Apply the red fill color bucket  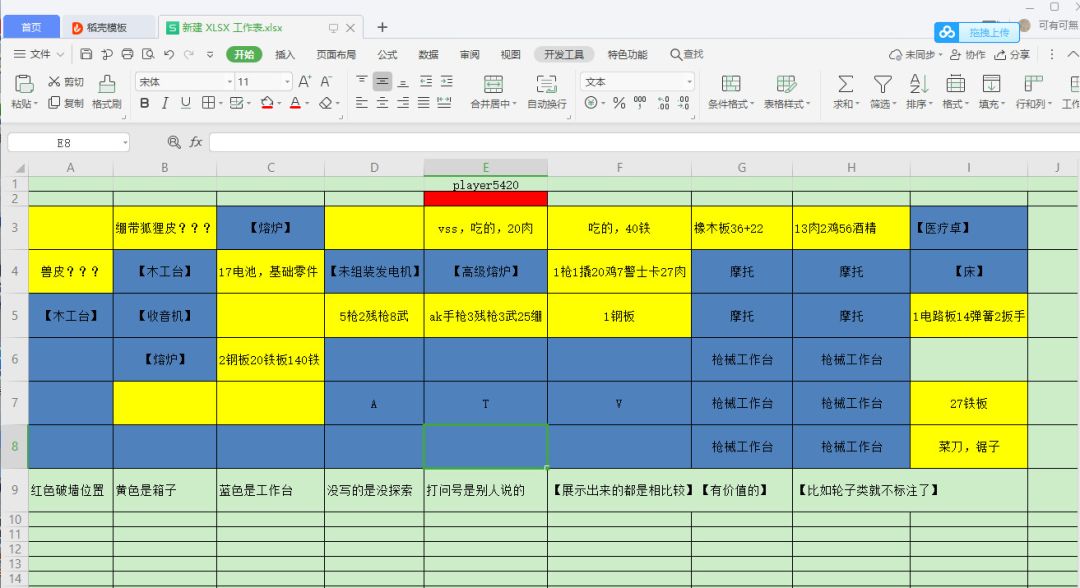267,103
